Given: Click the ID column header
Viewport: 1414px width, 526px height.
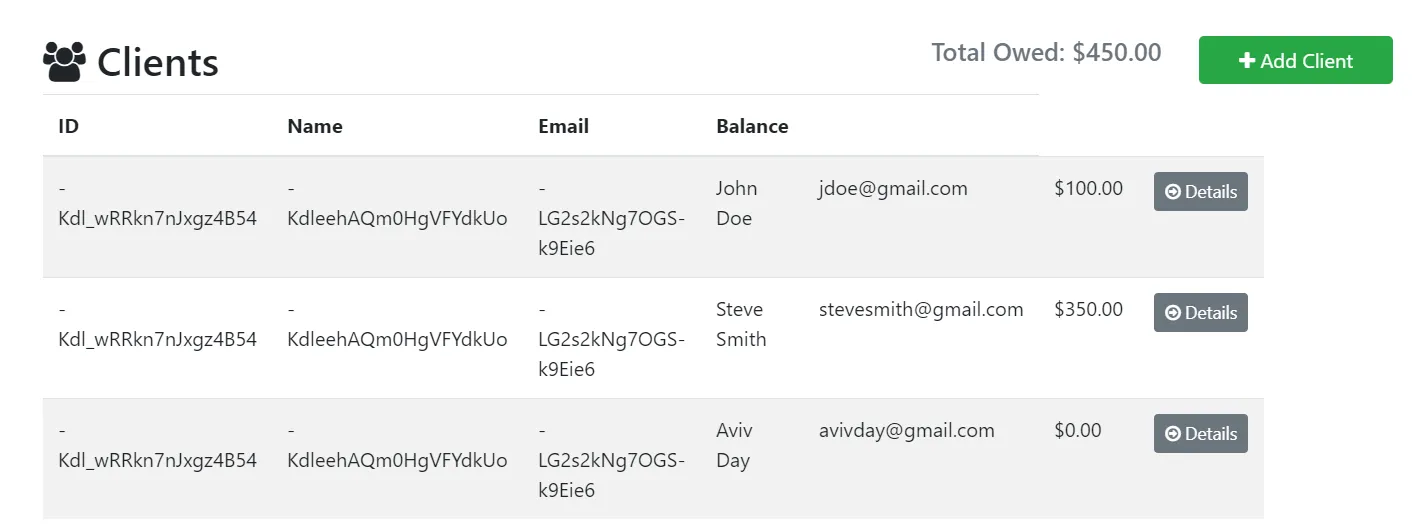Looking at the screenshot, I should (x=68, y=126).
